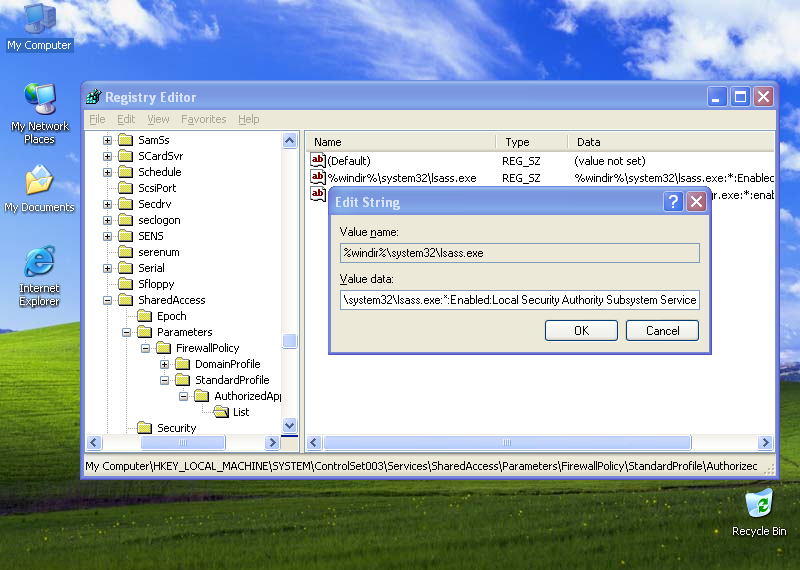This screenshot has height=570, width=800.
Task: Expand the Secdrv tree node
Action: pos(107,204)
